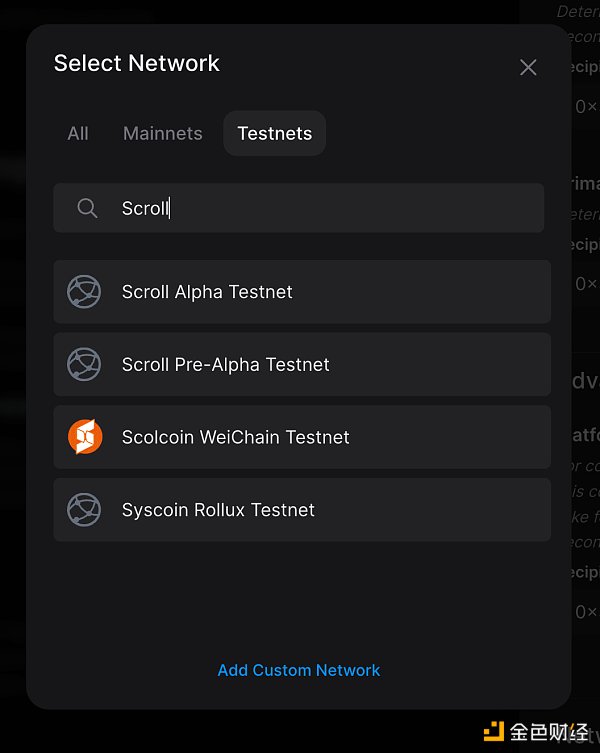Pick the Scroll Pre-Alpha Testnet label
The width and height of the screenshot is (600, 753).
tap(225, 364)
